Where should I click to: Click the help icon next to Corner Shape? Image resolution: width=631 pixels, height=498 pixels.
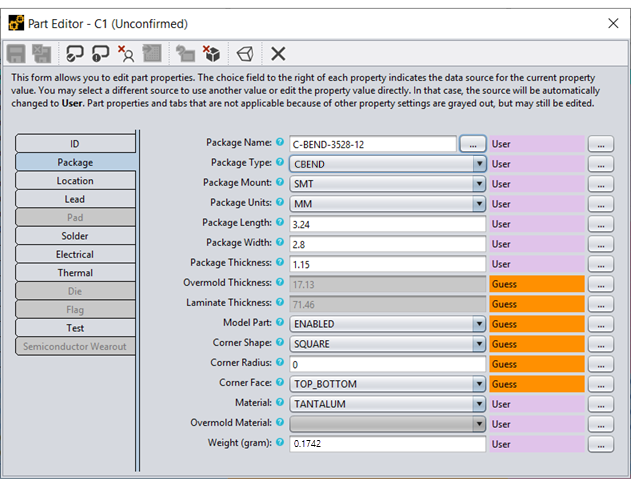click(280, 342)
